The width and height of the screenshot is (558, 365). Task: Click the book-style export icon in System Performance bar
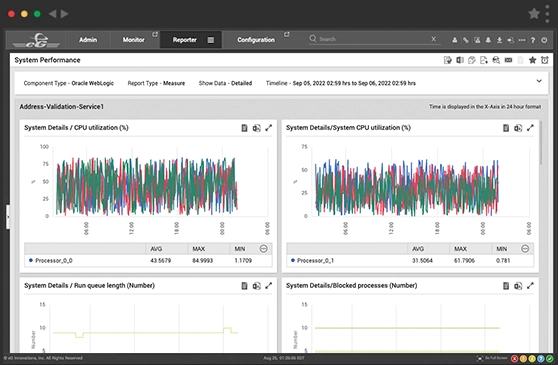tap(460, 60)
